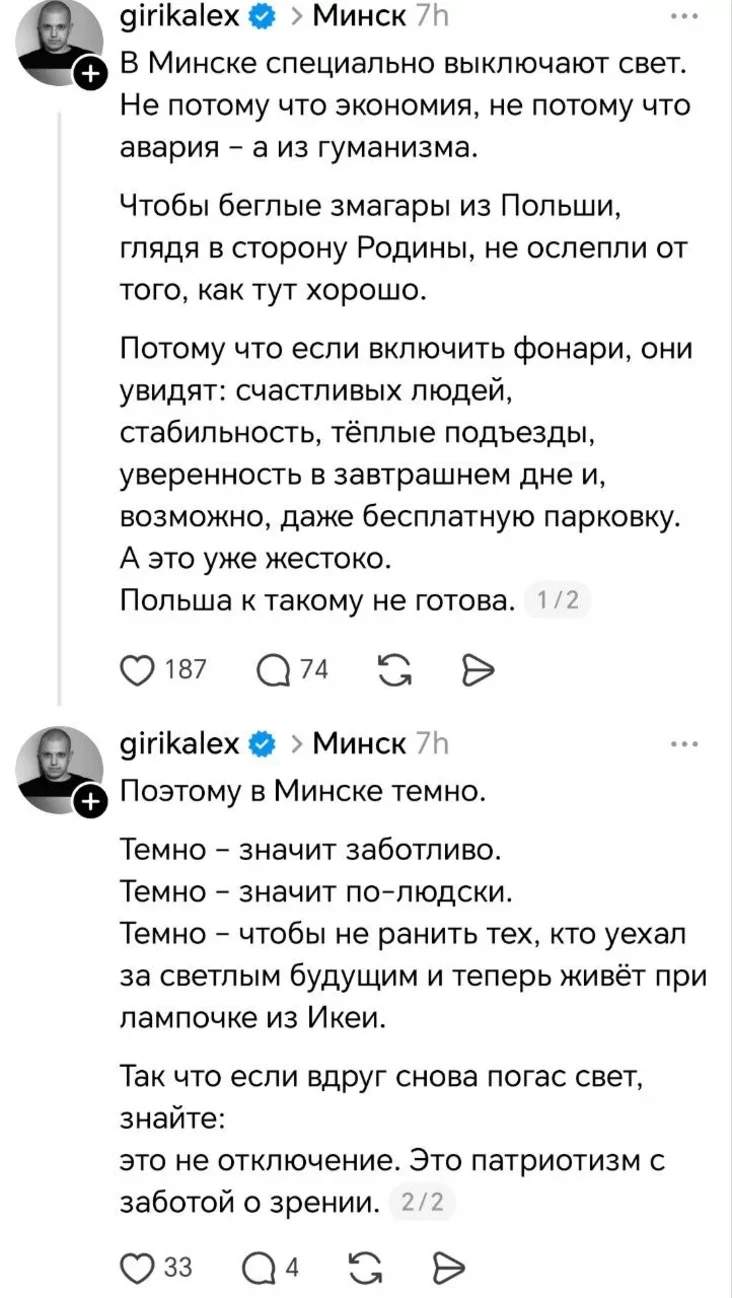Repost the second post

[368, 1268]
